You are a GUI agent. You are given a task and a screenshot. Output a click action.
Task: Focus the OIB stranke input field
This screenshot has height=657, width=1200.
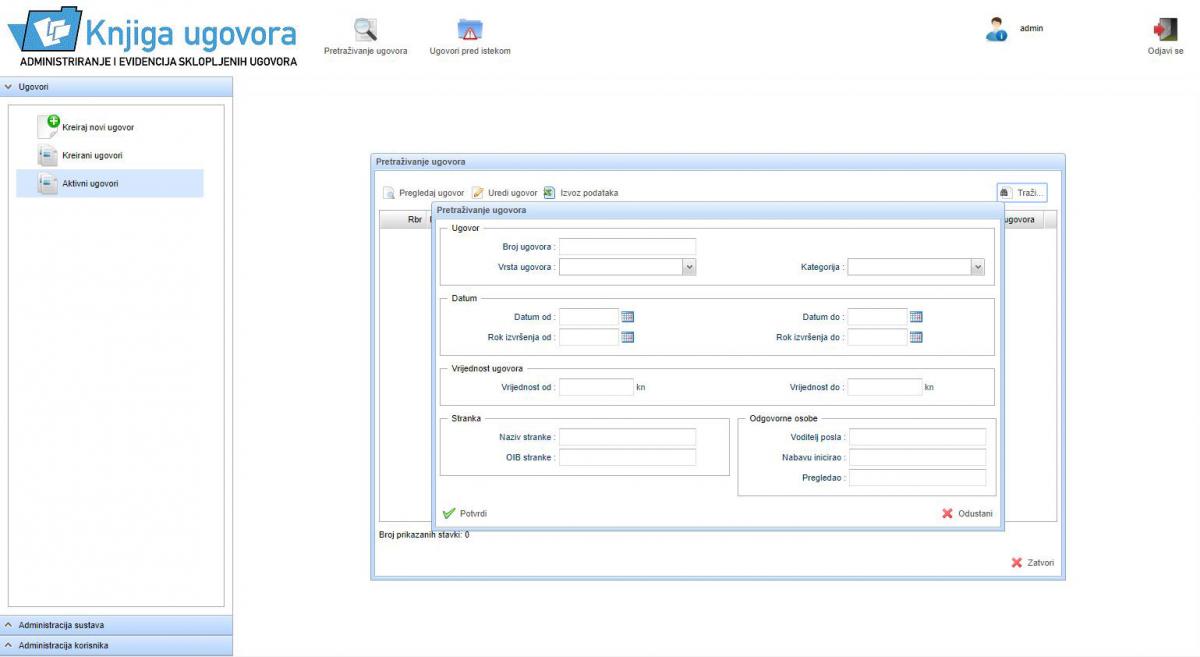(x=627, y=457)
